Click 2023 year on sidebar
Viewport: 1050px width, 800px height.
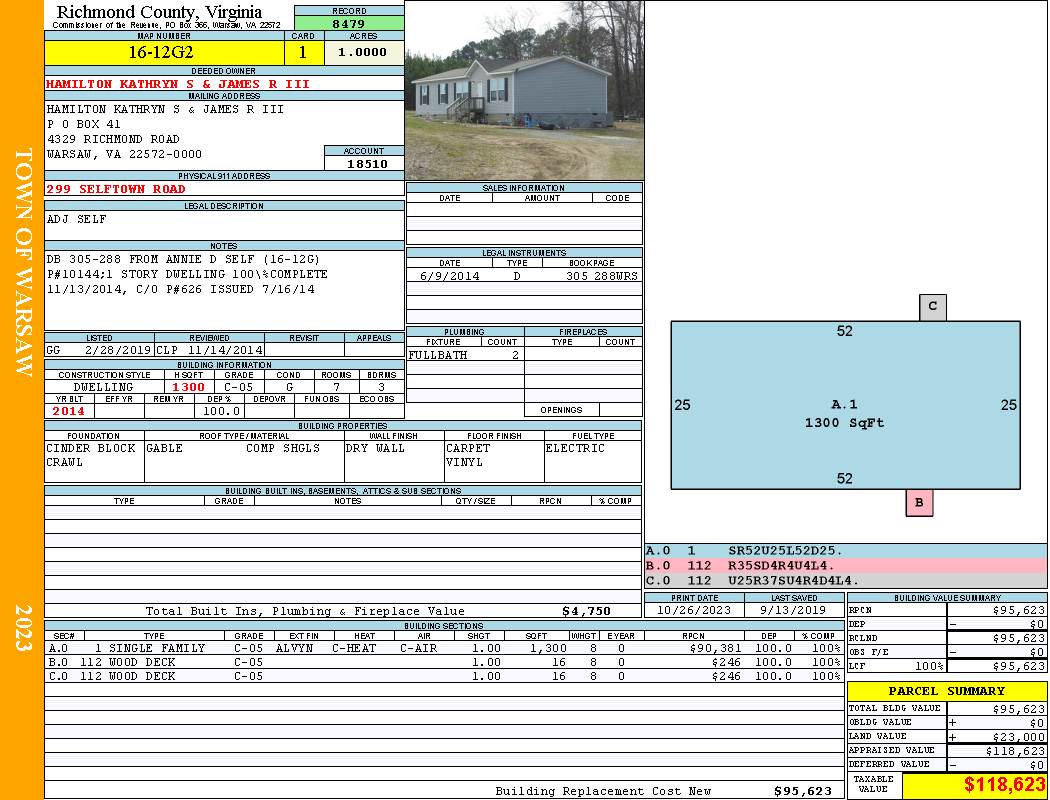(23, 627)
